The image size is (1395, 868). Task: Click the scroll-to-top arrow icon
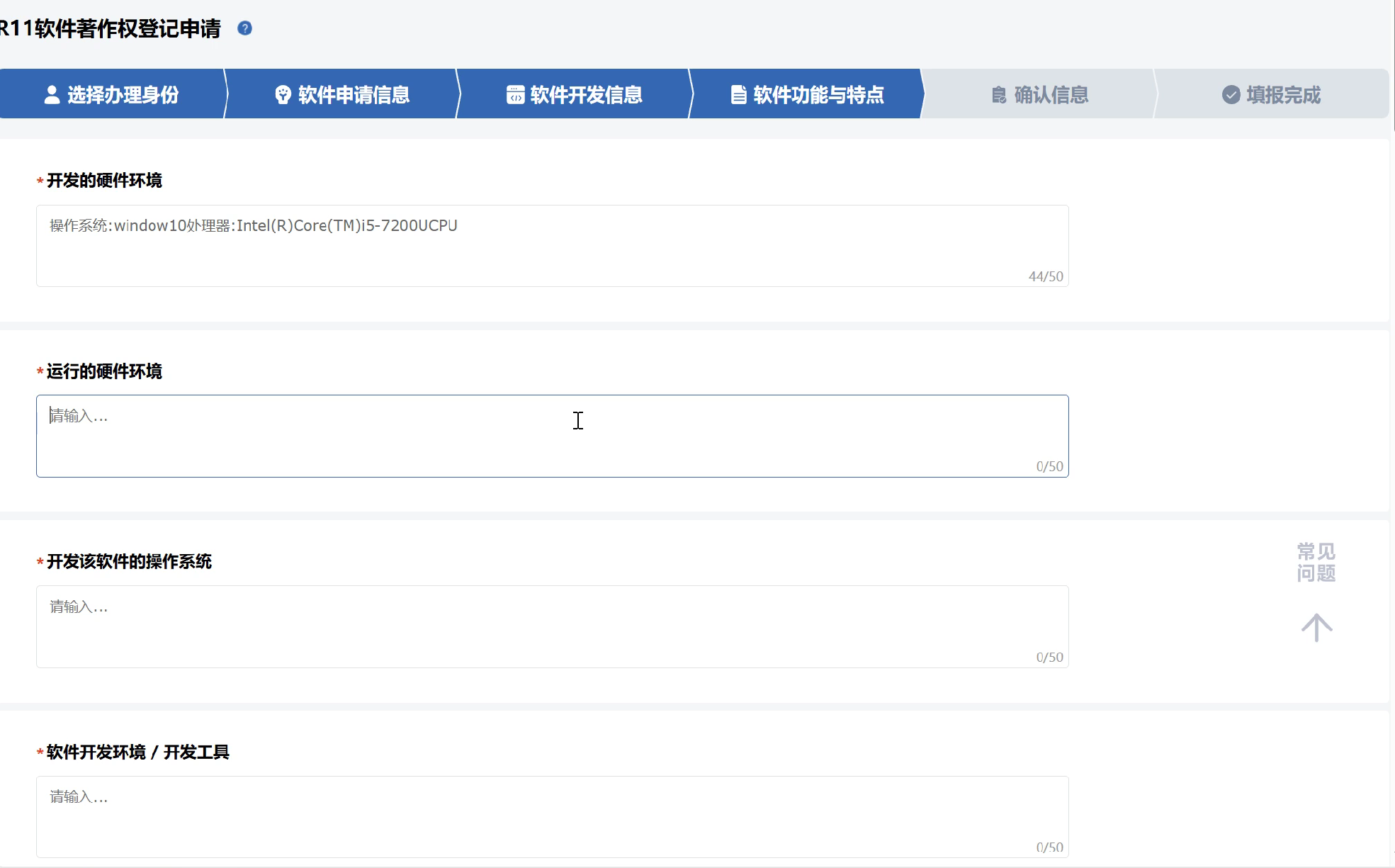tap(1316, 628)
